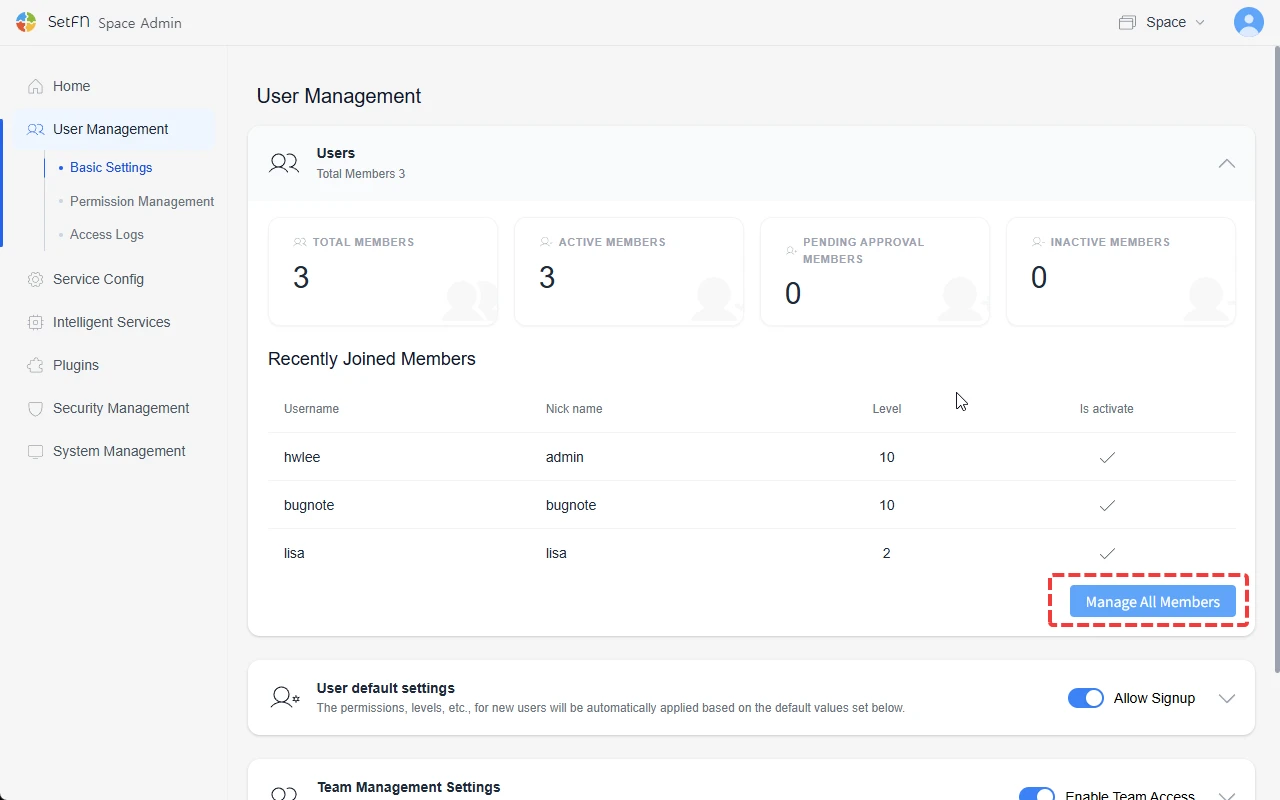Click the Intelligent Services chip icon
1280x800 pixels.
tap(36, 322)
